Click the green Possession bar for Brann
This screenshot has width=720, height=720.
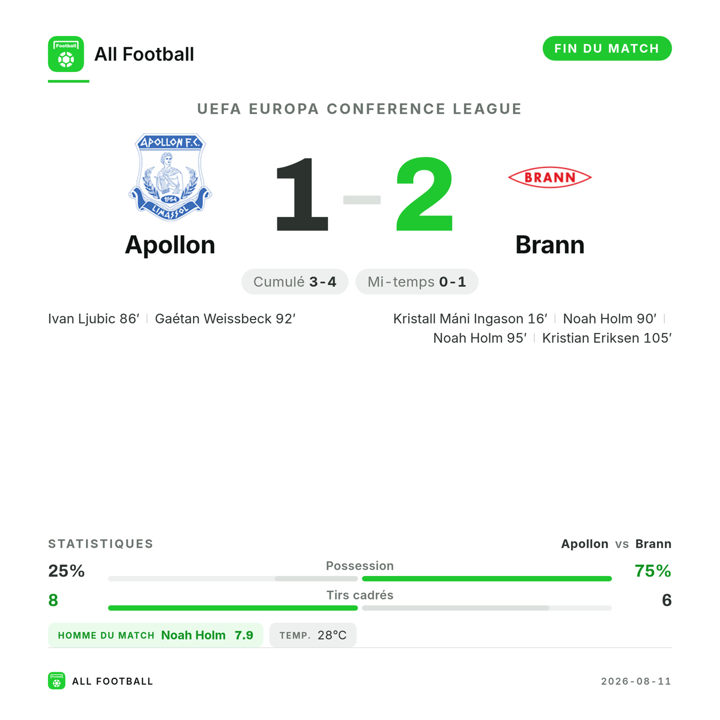(x=487, y=579)
